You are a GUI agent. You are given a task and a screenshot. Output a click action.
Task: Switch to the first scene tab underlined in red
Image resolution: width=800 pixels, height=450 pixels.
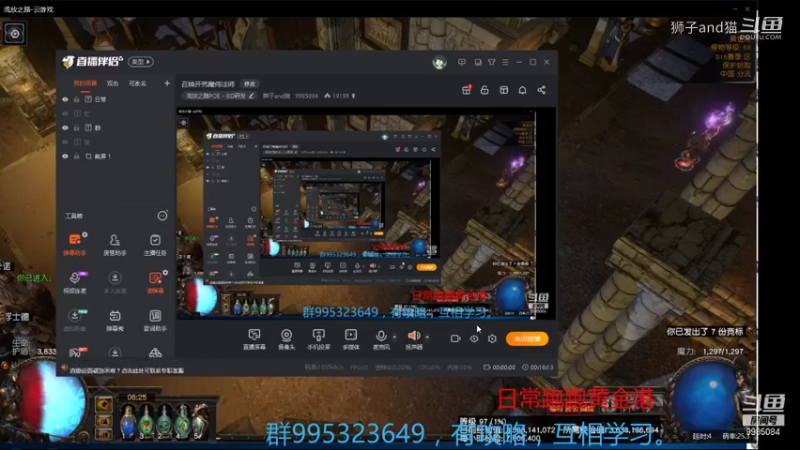tap(85, 83)
